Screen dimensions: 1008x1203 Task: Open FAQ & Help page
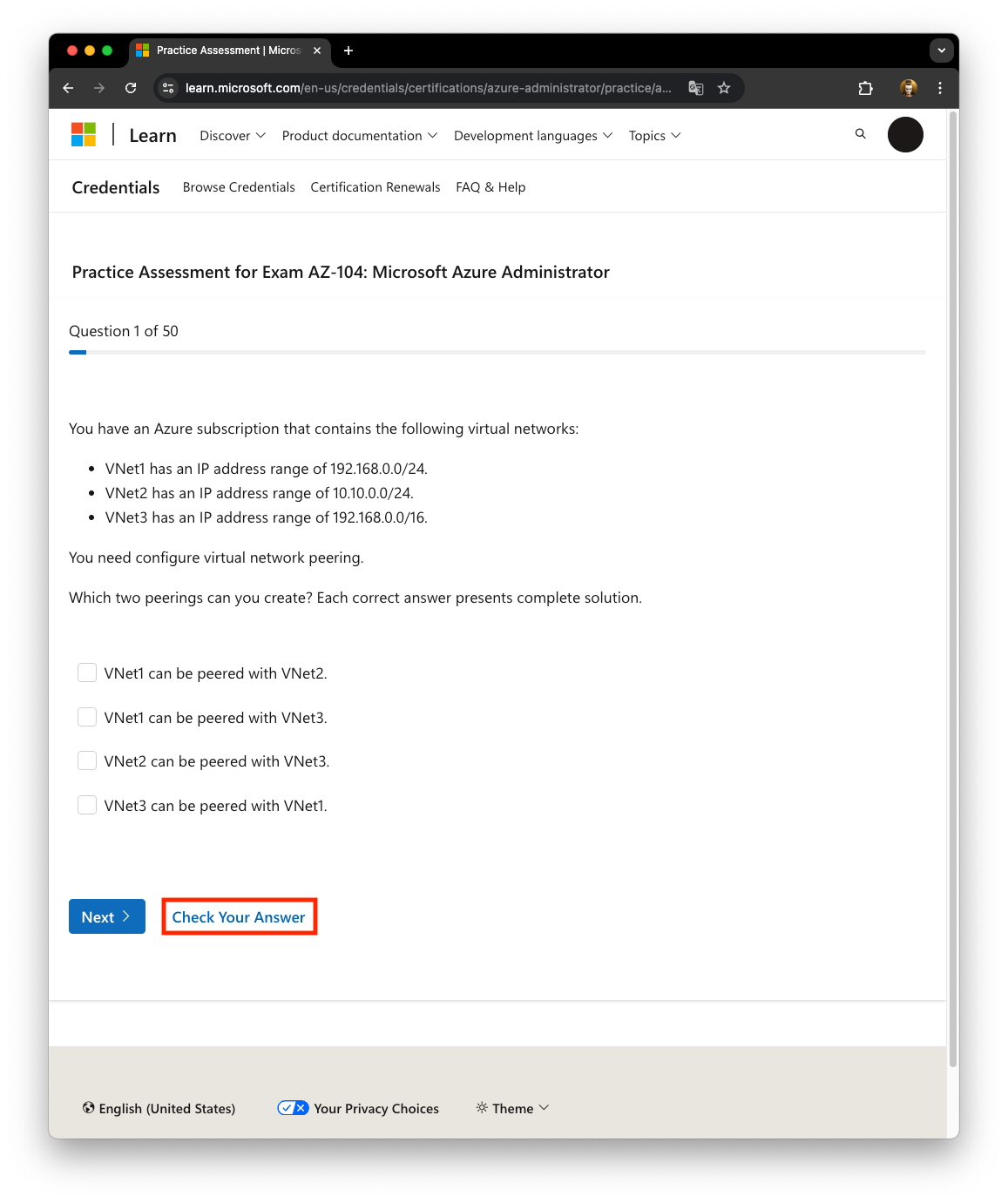[490, 187]
